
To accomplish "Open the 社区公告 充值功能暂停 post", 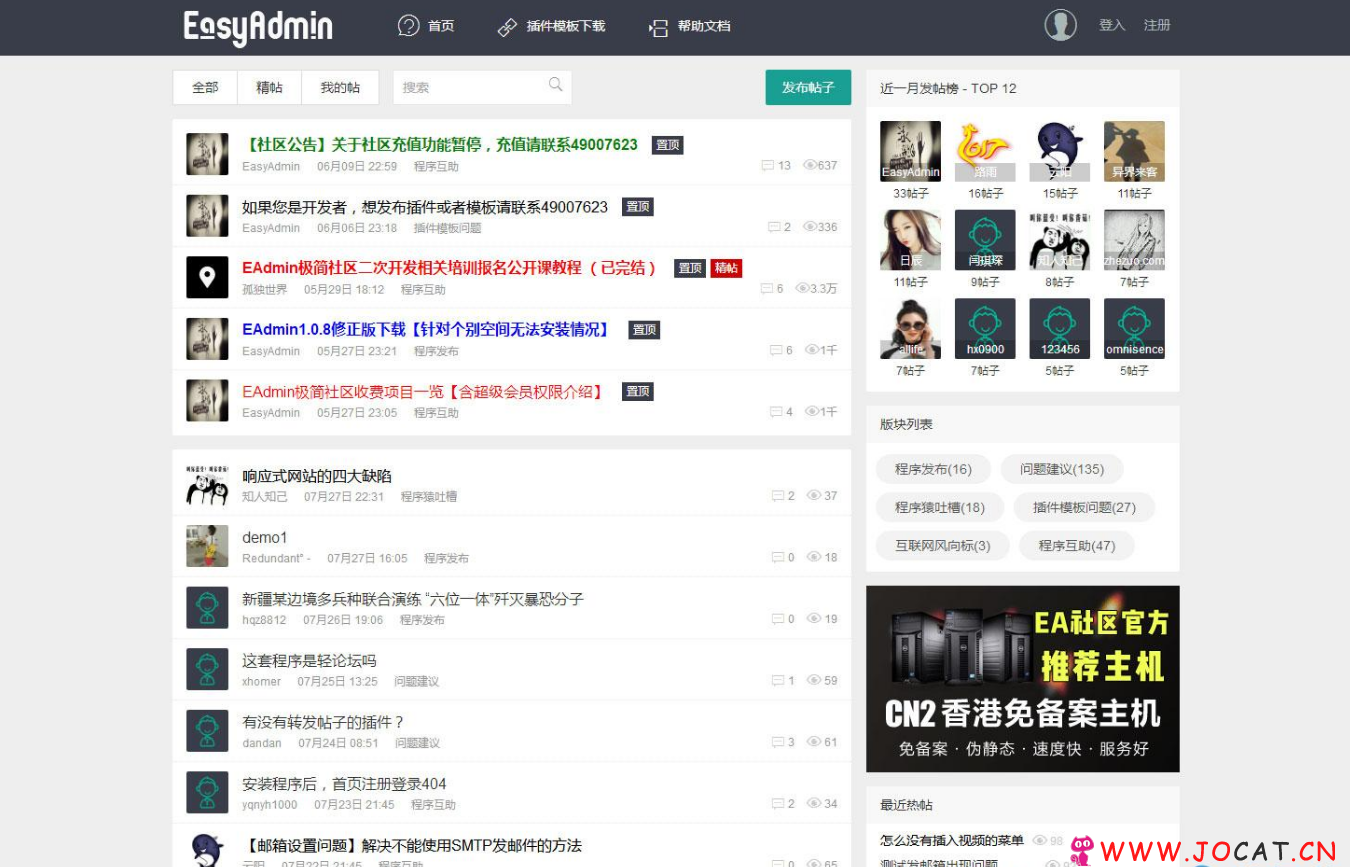I will click(x=440, y=145).
